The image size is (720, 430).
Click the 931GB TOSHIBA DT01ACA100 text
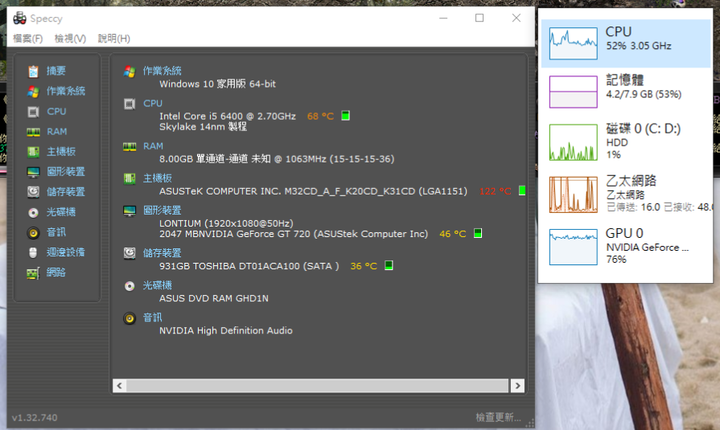(x=249, y=266)
